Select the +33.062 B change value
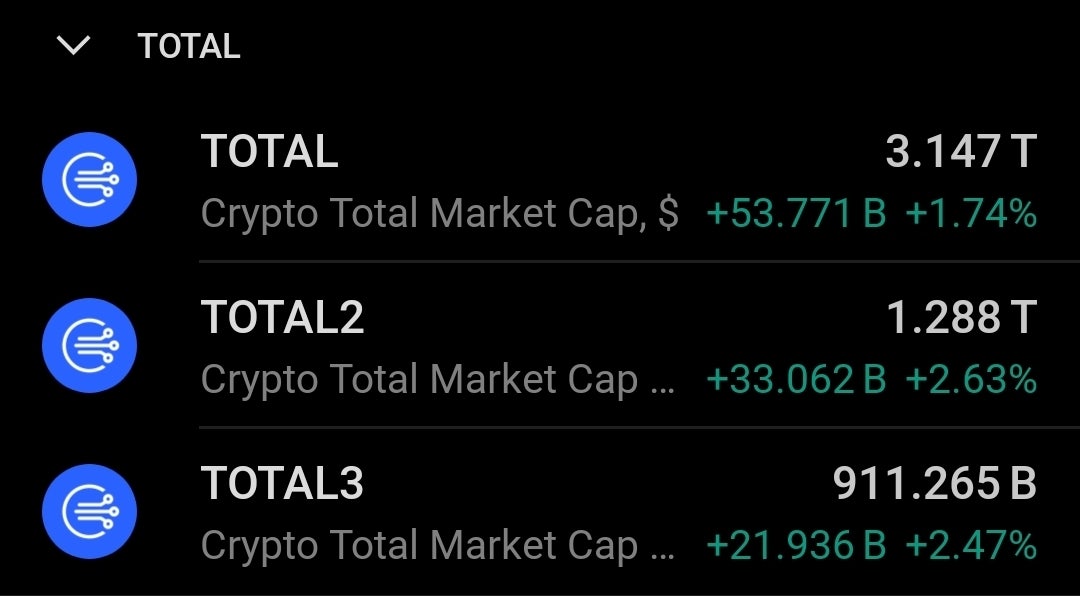1080x596 pixels. coord(796,380)
